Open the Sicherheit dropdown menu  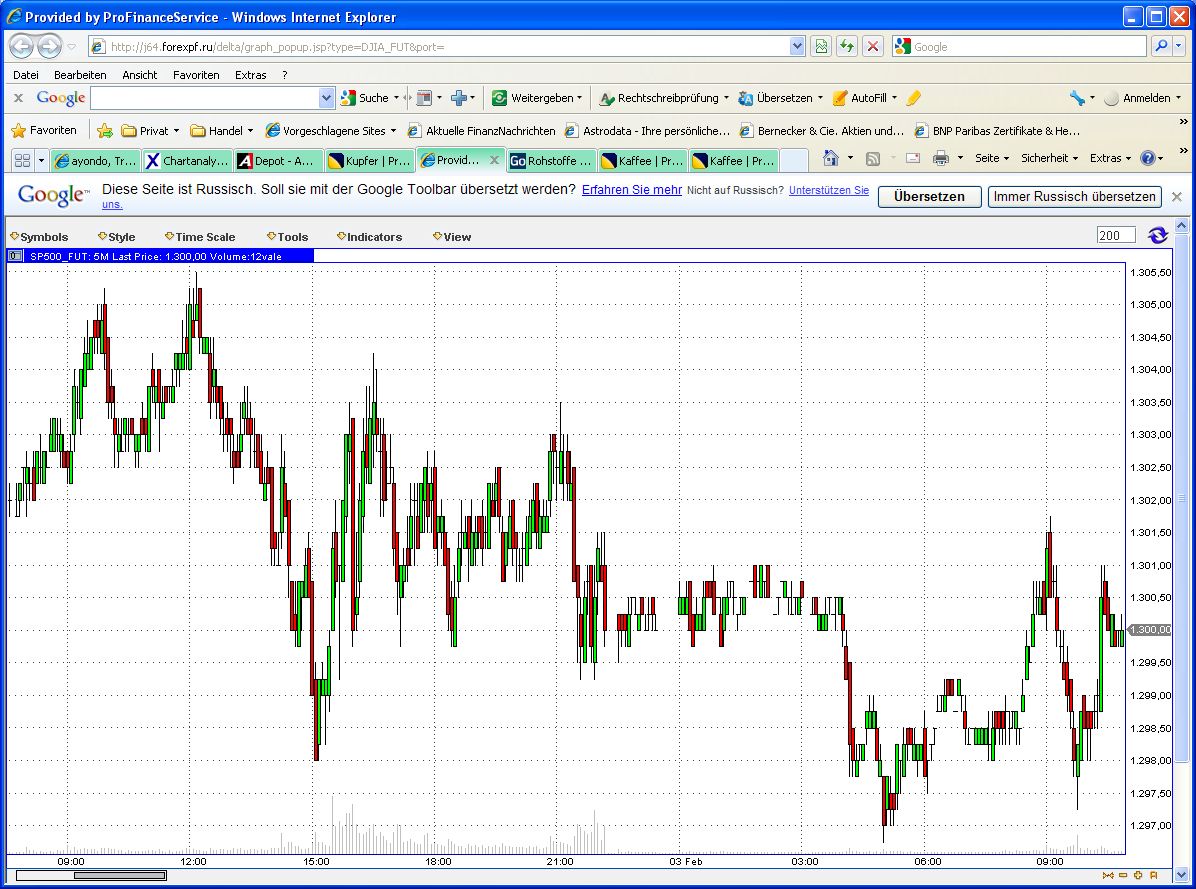pos(1047,158)
